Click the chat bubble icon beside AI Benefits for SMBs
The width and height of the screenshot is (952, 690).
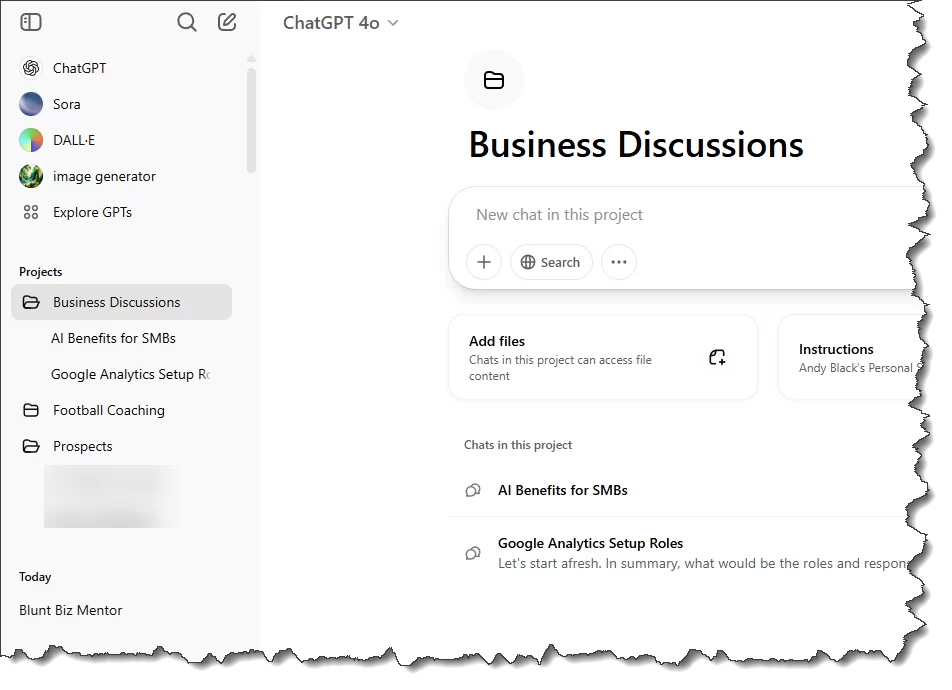pos(473,490)
